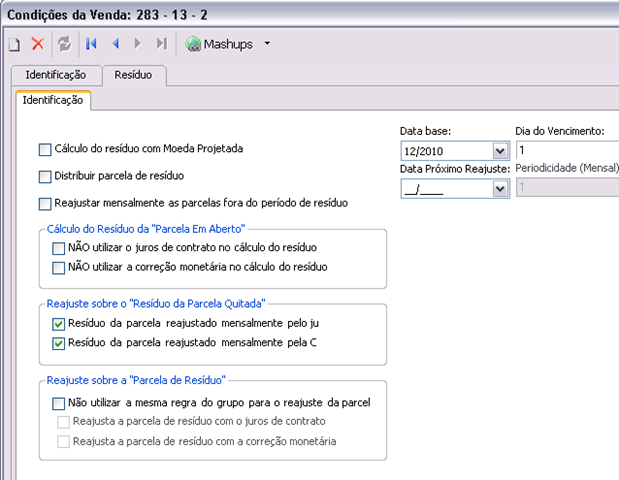The height and width of the screenshot is (480, 619).
Task: Open the Data Próximo Reajuste dropdown
Action: click(x=500, y=189)
